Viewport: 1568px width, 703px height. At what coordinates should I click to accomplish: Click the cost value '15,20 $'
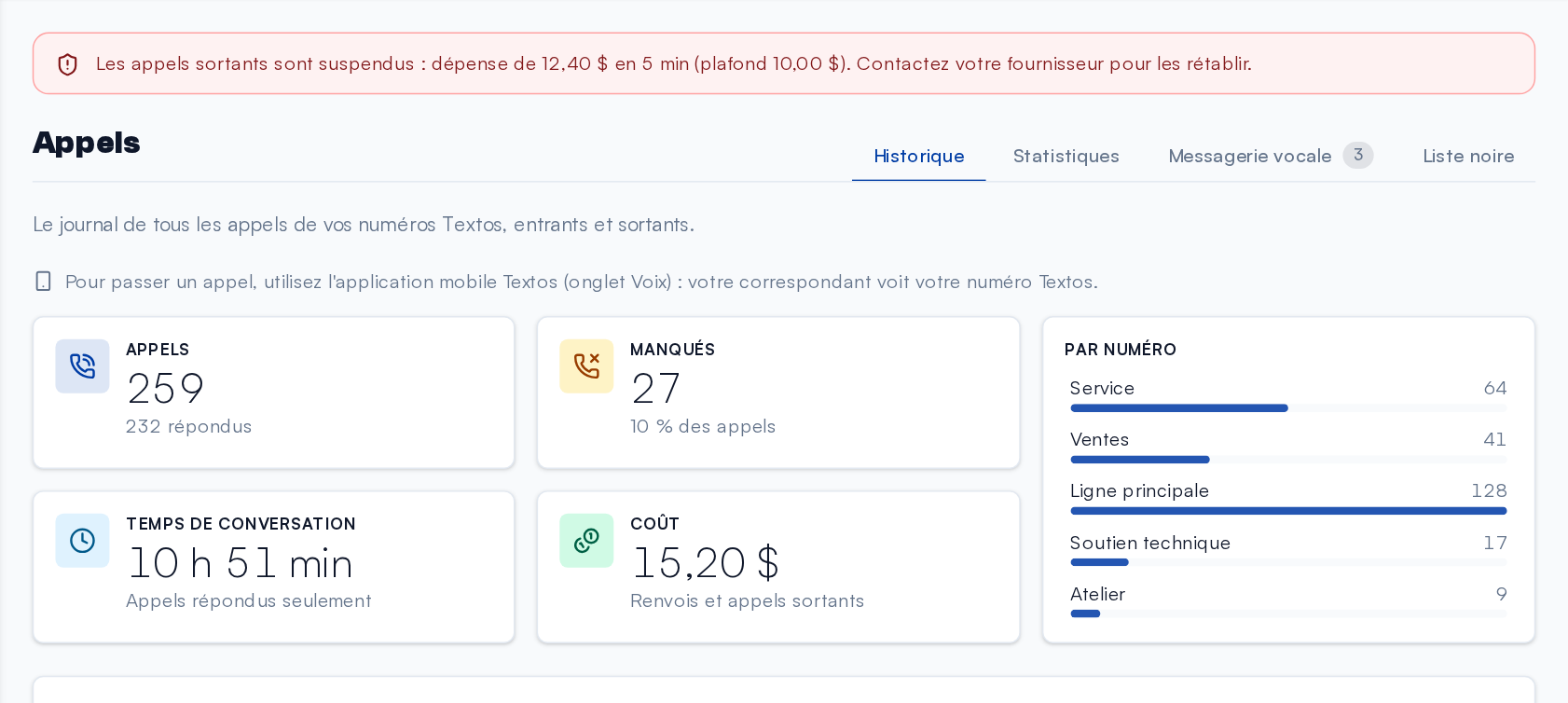[705, 562]
